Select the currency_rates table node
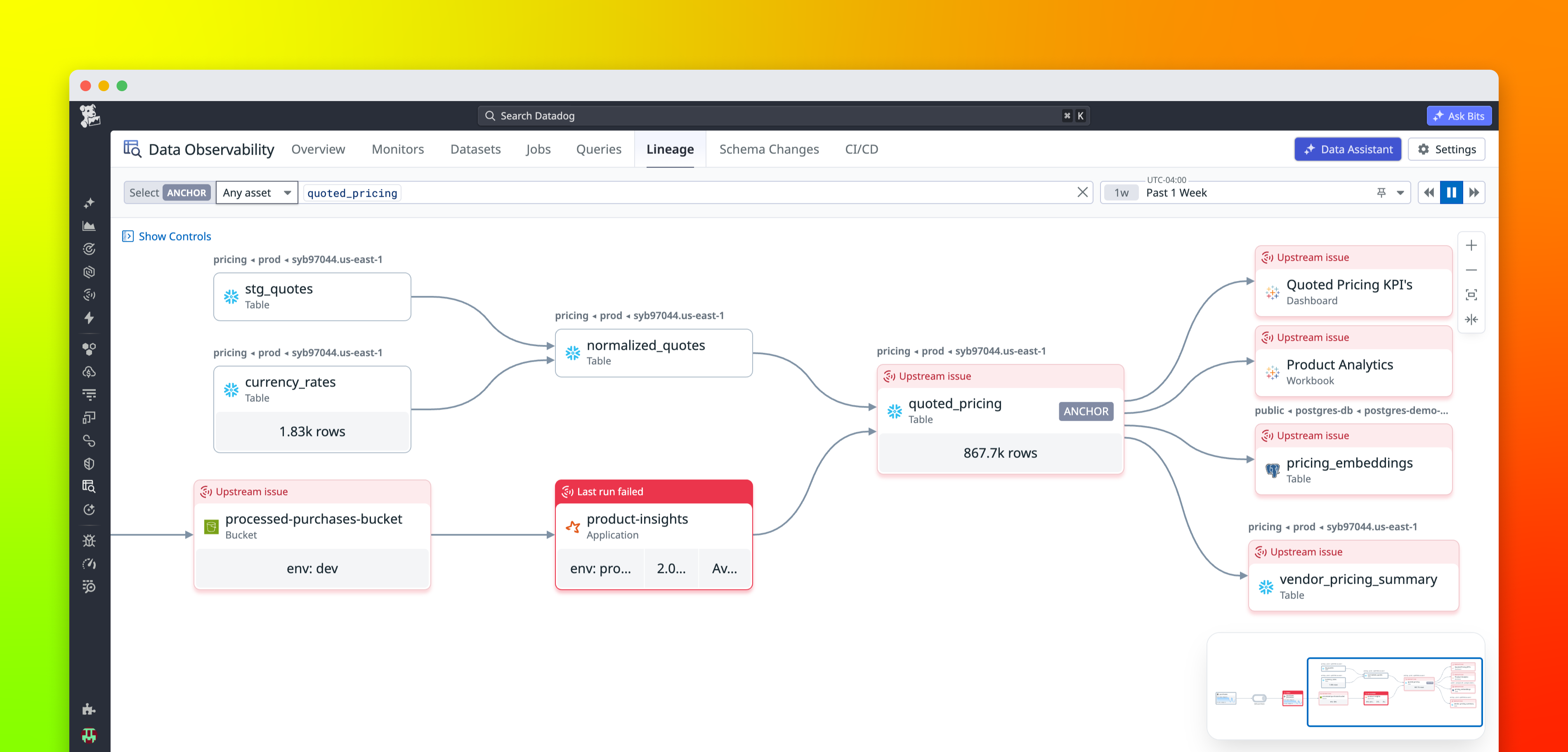1568x752 pixels. (312, 409)
